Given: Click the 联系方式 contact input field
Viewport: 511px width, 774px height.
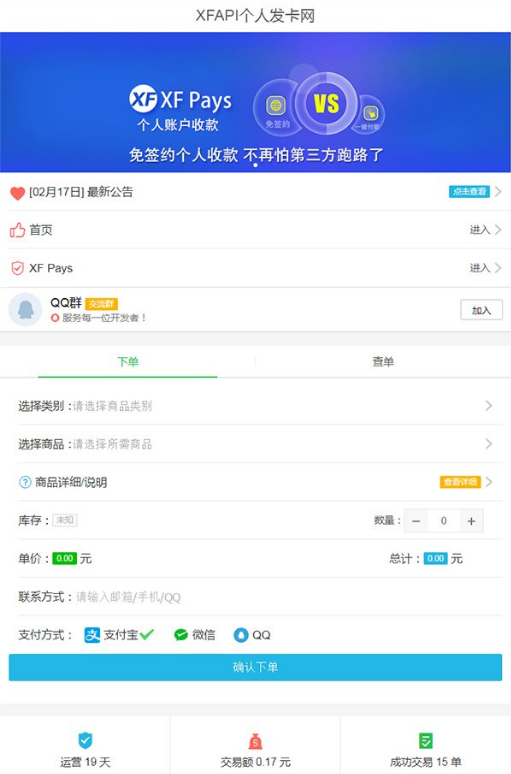Looking at the screenshot, I should pyautogui.click(x=288, y=597).
